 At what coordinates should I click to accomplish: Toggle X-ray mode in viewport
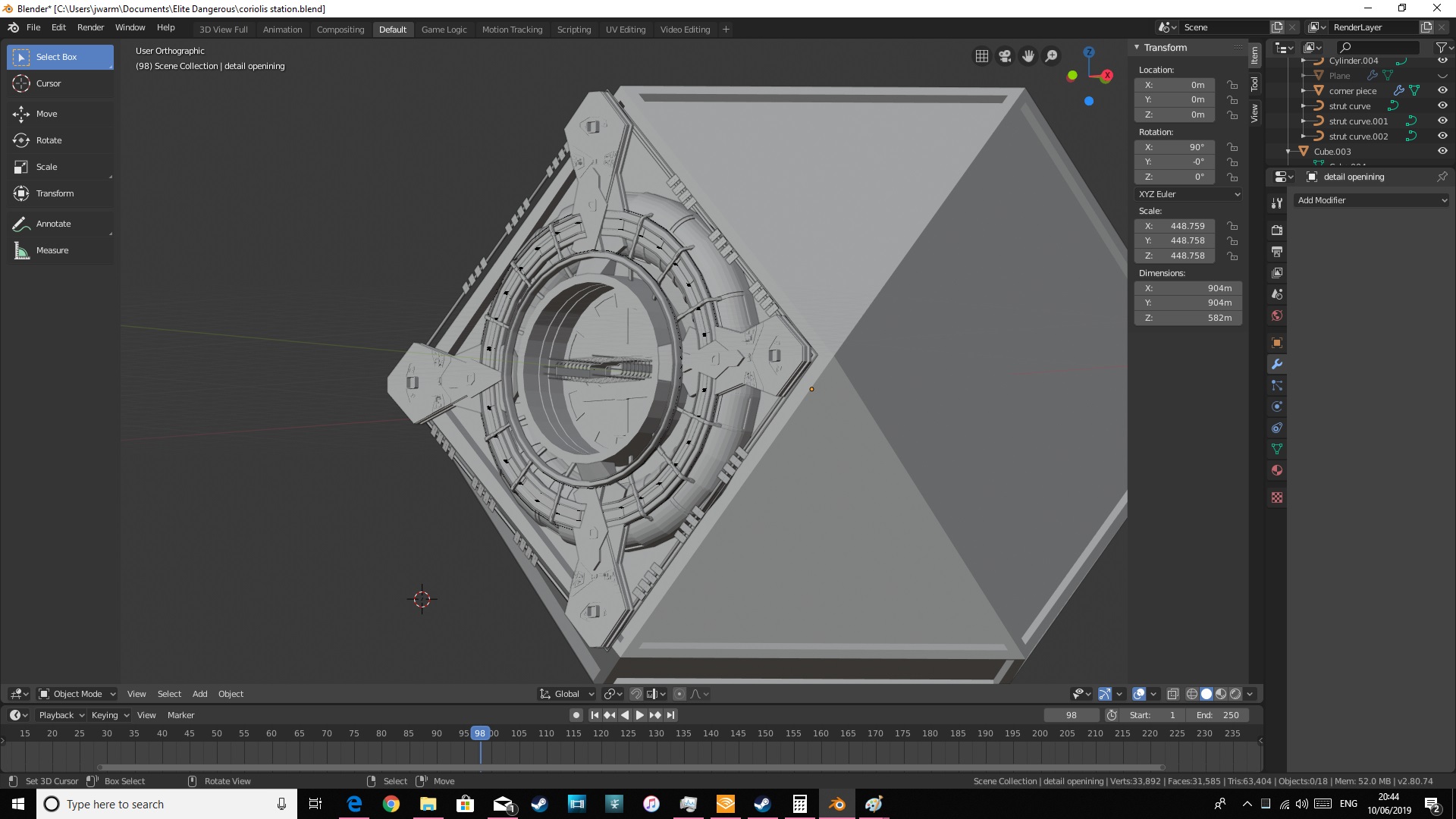[x=1172, y=694]
